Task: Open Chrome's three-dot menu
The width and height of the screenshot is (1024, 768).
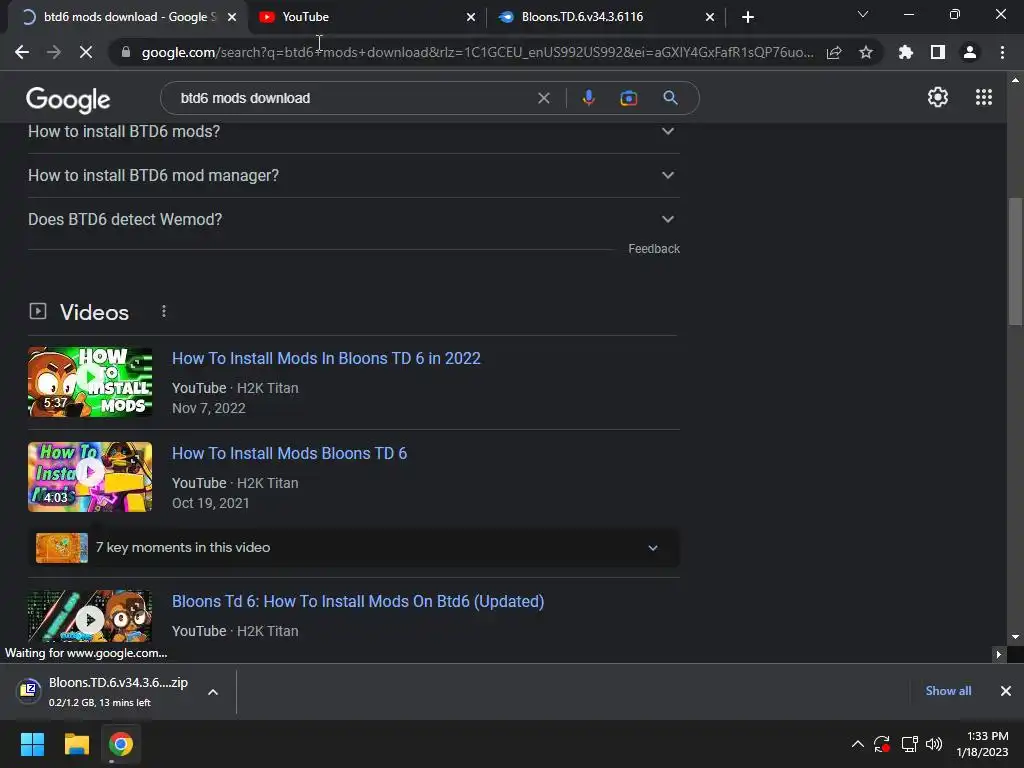Action: click(x=1002, y=52)
